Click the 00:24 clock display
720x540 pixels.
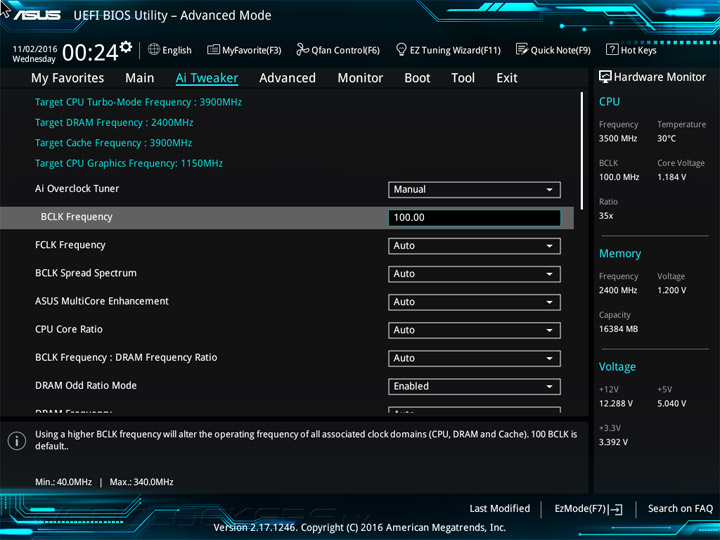90,52
